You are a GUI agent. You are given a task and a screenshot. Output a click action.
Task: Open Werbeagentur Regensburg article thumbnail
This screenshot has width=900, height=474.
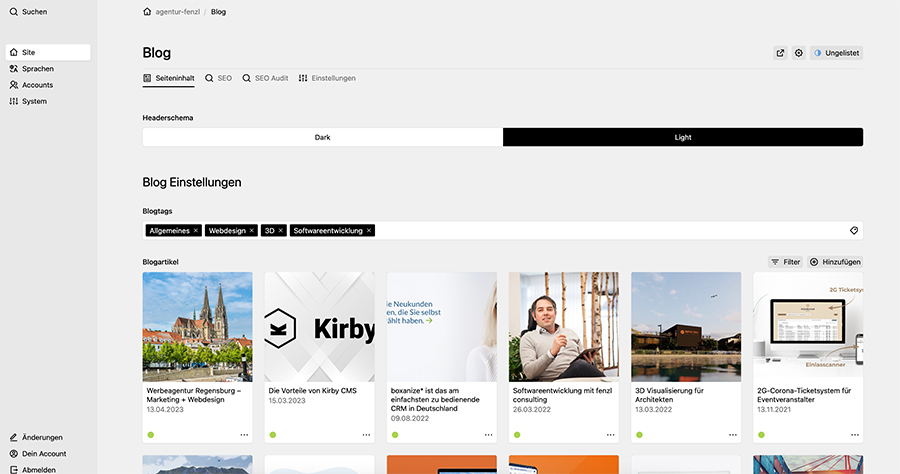[x=197, y=327]
